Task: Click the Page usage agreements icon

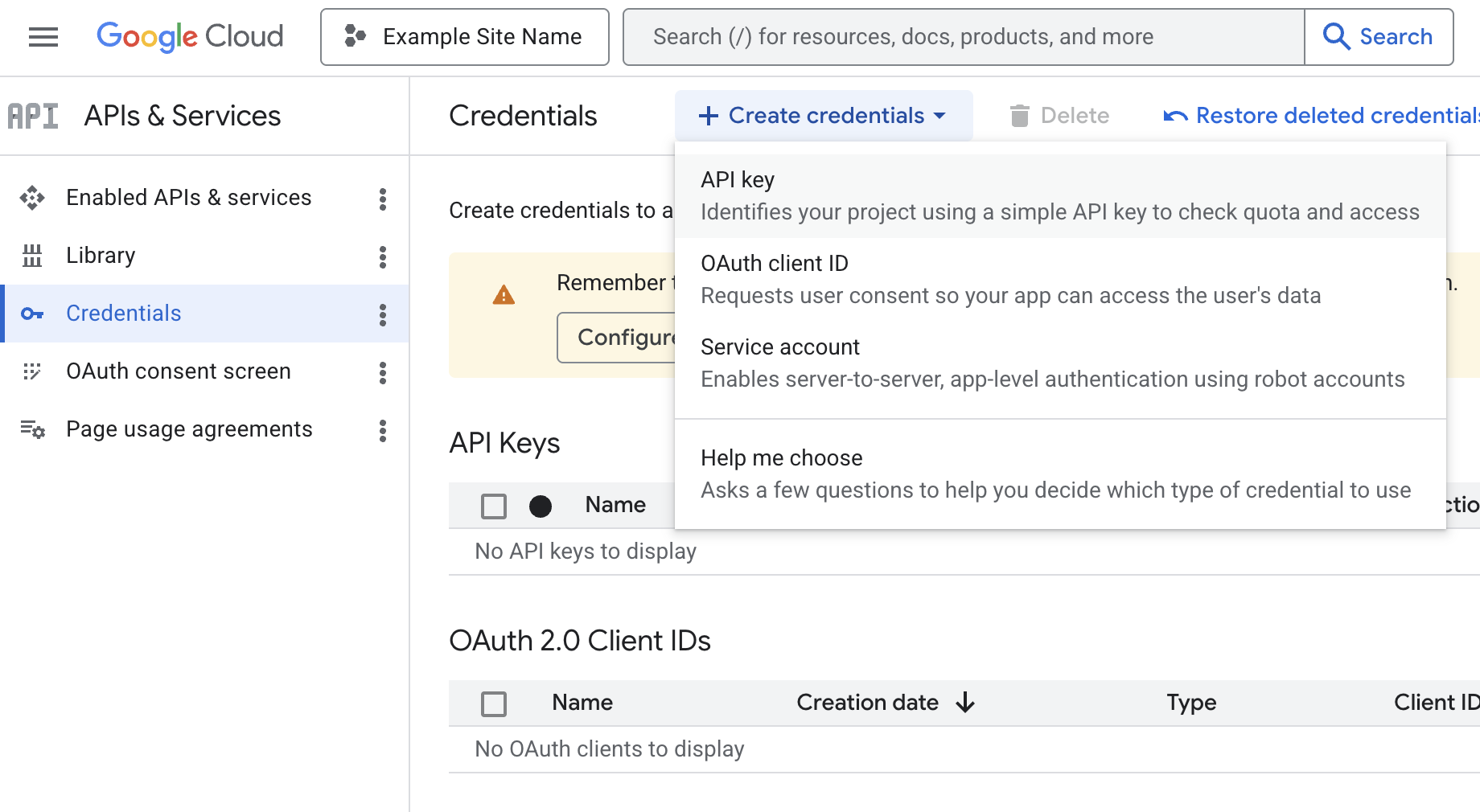Action: (32, 429)
